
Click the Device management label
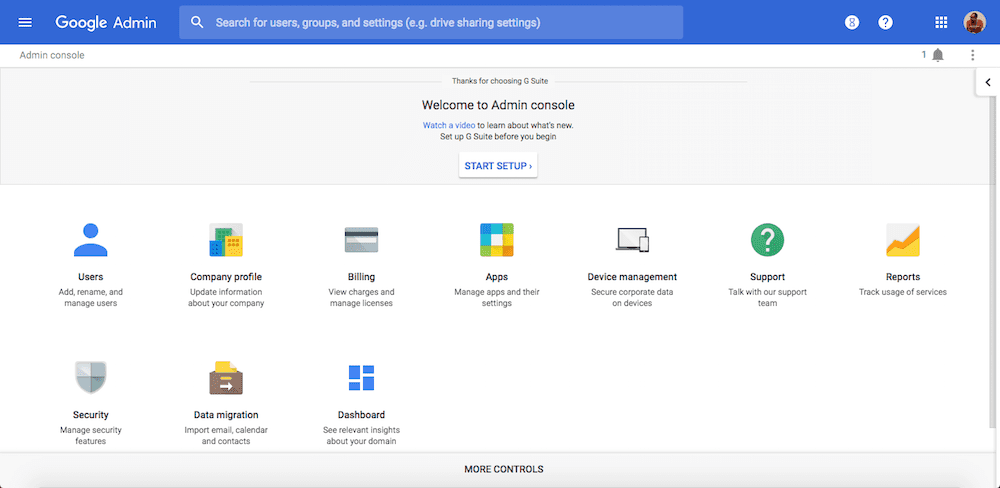[x=632, y=277]
